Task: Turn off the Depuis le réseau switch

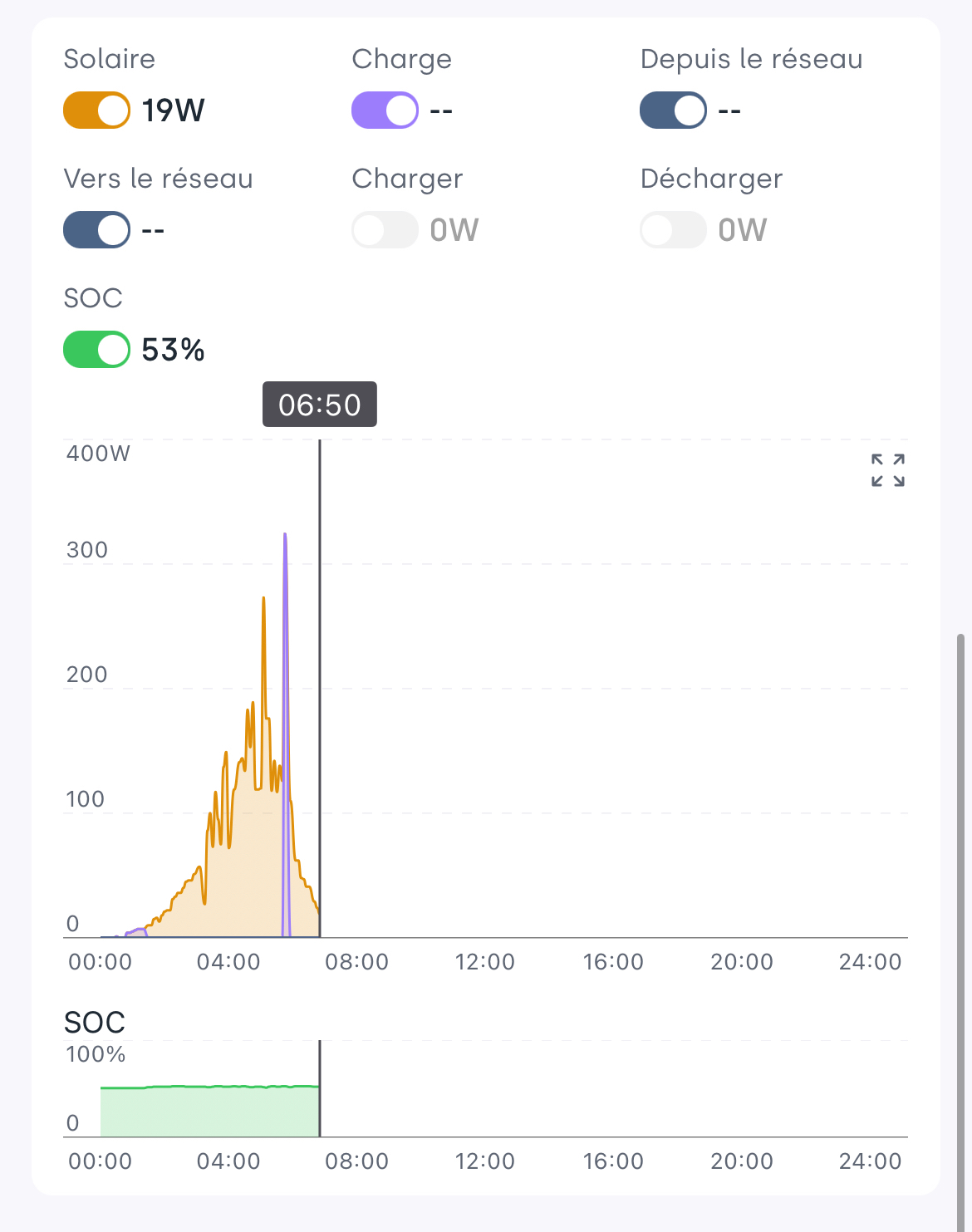Action: coord(673,110)
